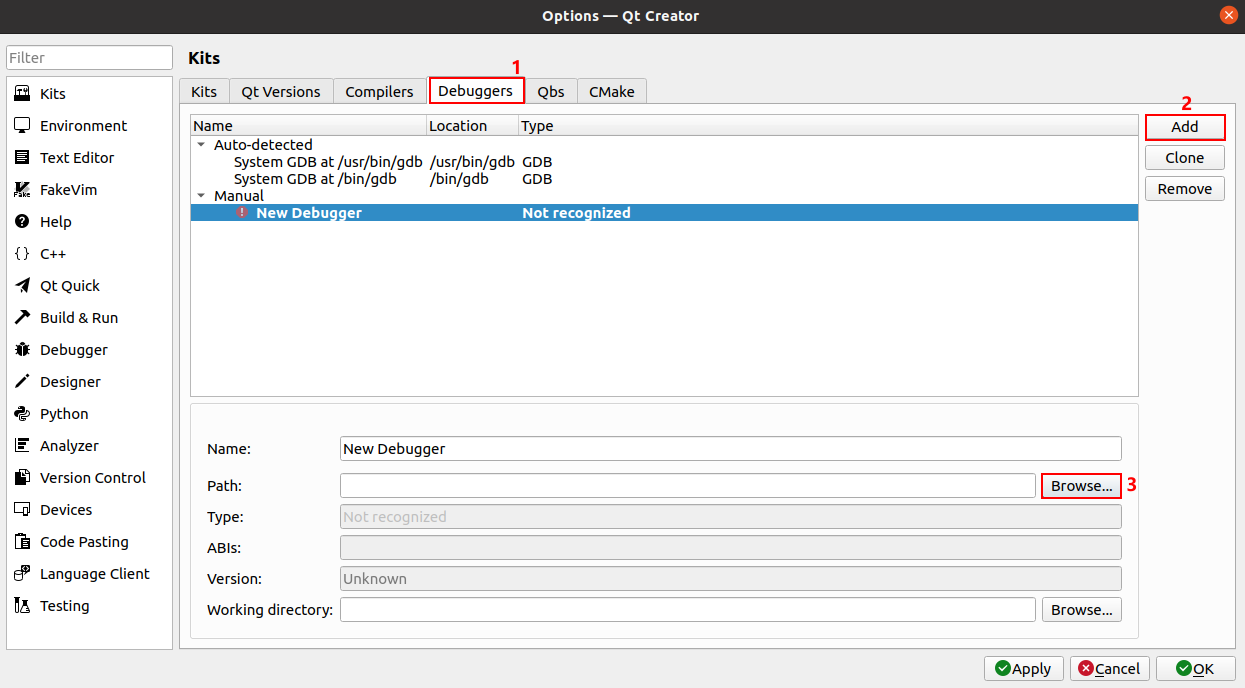Viewport: 1245px width, 688px height.
Task: Click the '/usr/bin/gdb' location cell
Action: pos(472,162)
